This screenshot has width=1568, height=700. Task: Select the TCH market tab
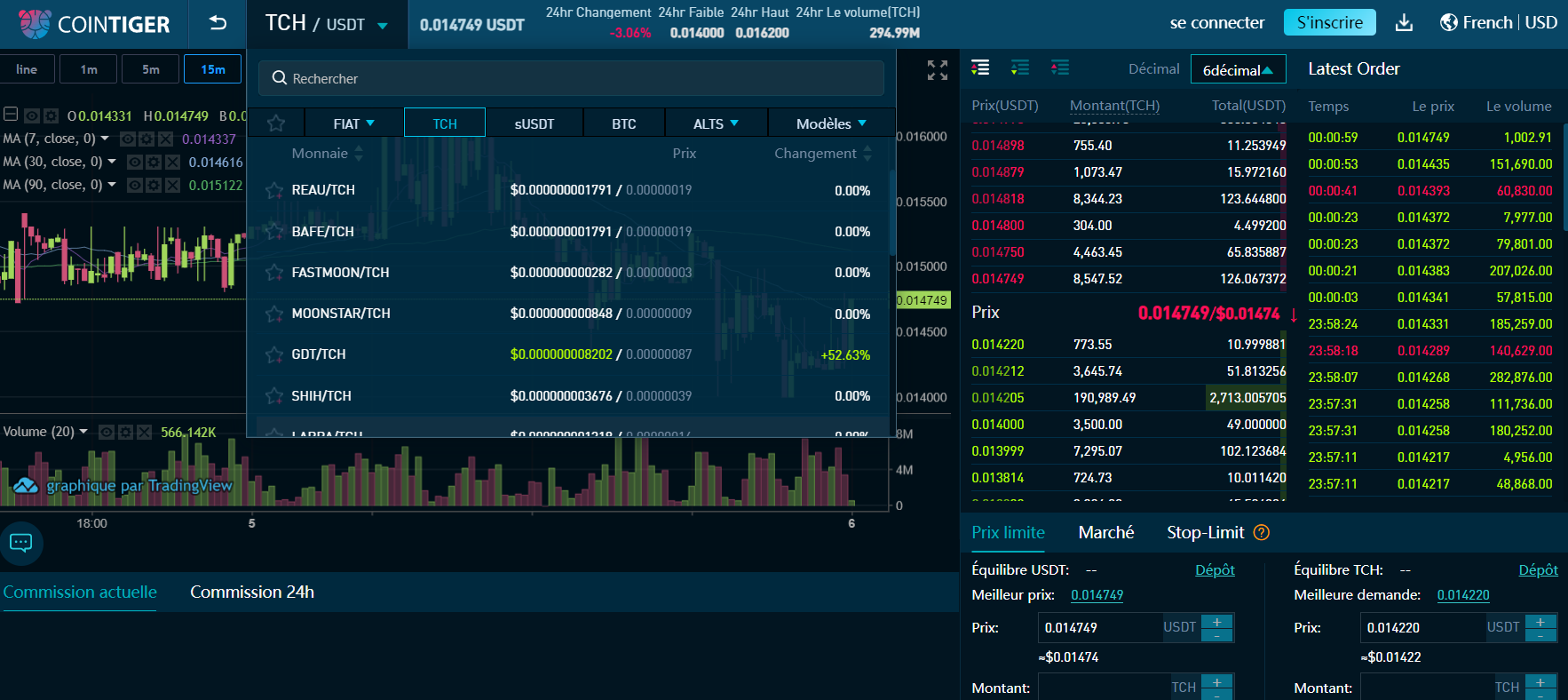[x=445, y=123]
